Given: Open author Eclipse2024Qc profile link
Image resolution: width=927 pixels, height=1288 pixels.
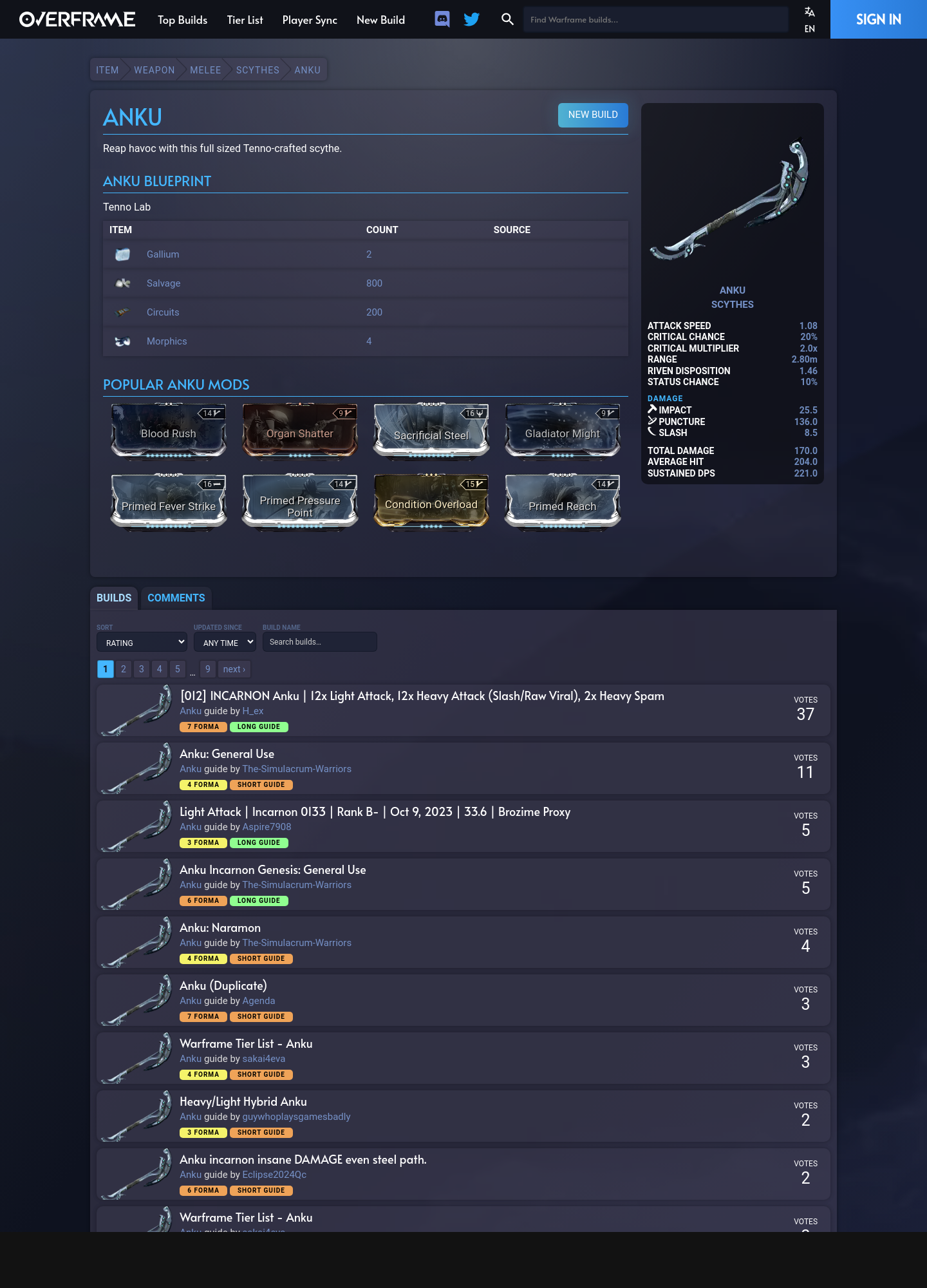Looking at the screenshot, I should point(274,1175).
